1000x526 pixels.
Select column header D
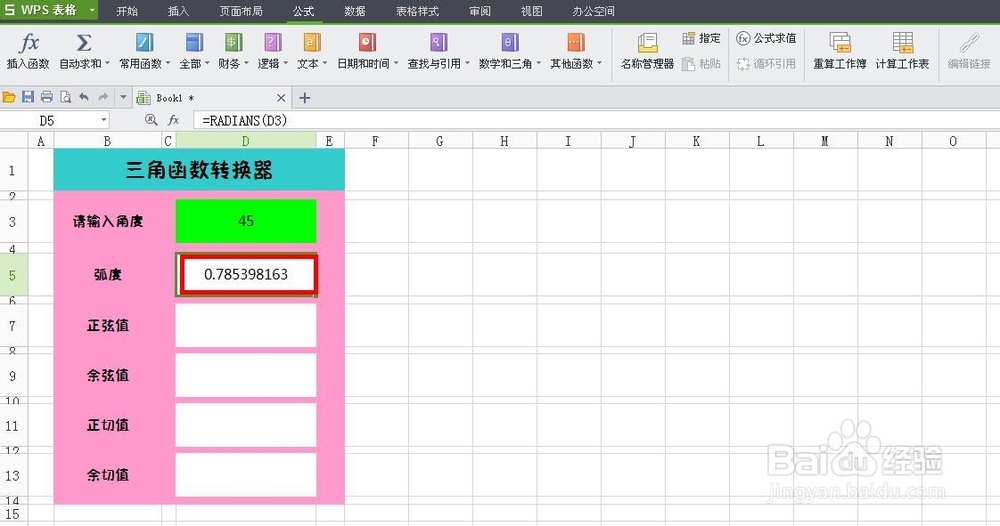pos(246,141)
